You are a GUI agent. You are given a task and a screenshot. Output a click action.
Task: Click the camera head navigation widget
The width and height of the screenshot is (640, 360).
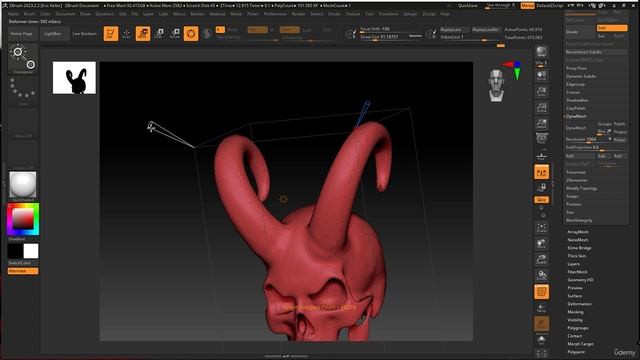click(x=496, y=85)
